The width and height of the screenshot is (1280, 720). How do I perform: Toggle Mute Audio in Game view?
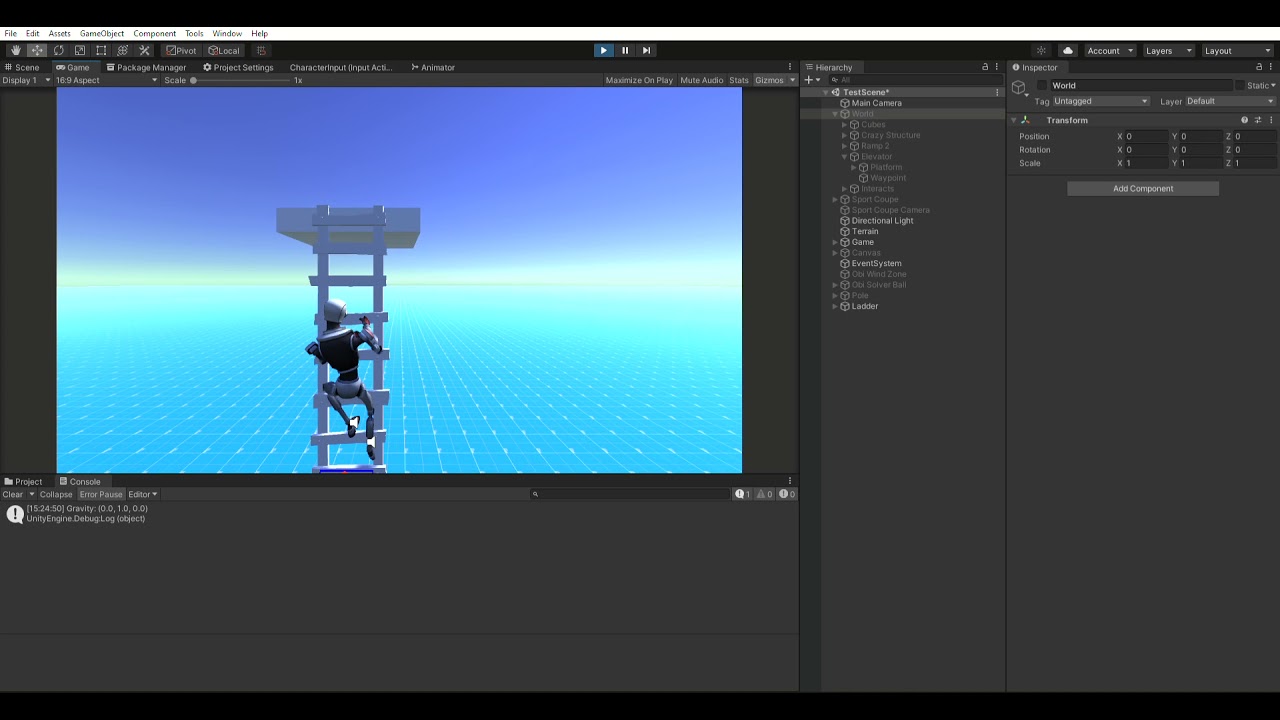point(702,80)
